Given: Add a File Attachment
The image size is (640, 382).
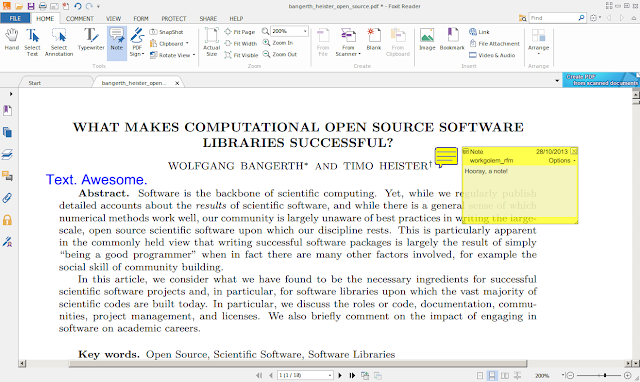Looking at the screenshot, I should [x=494, y=44].
